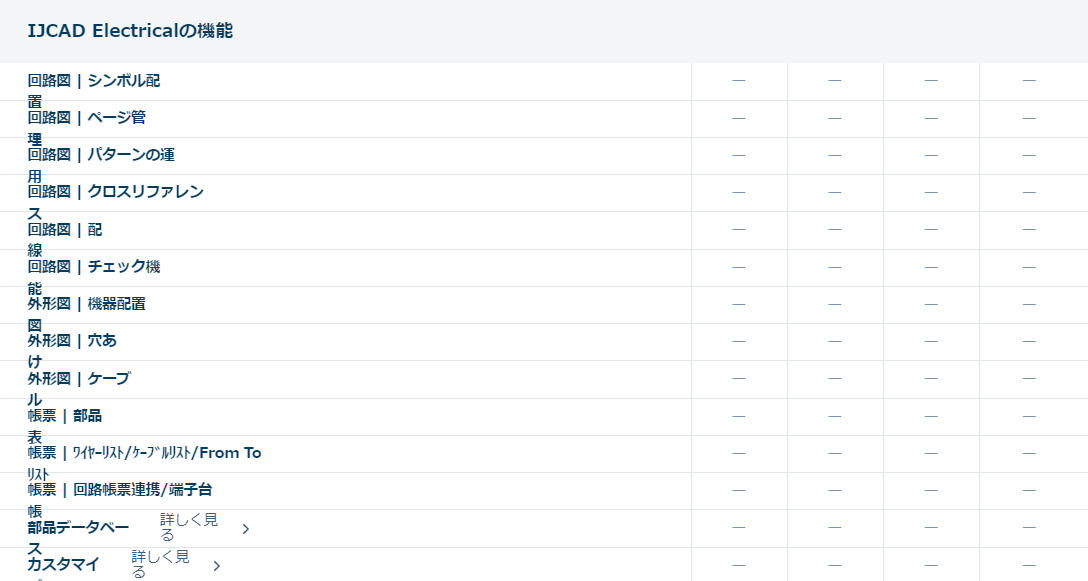Select the 外形図 | ケーブル row label
The width and height of the screenshot is (1088, 581).
[x=79, y=379]
